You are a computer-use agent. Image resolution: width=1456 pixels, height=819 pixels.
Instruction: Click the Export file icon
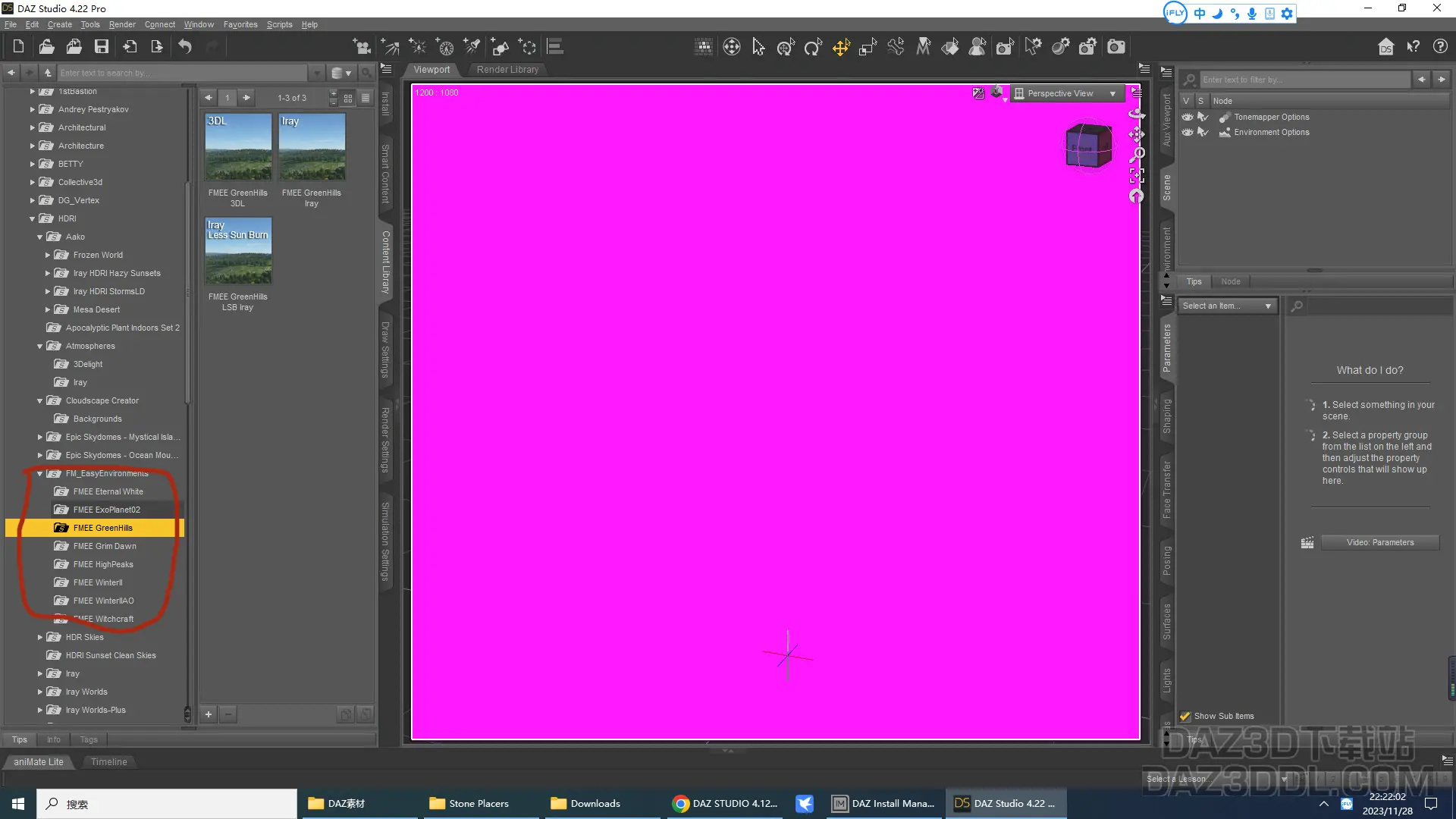157,47
